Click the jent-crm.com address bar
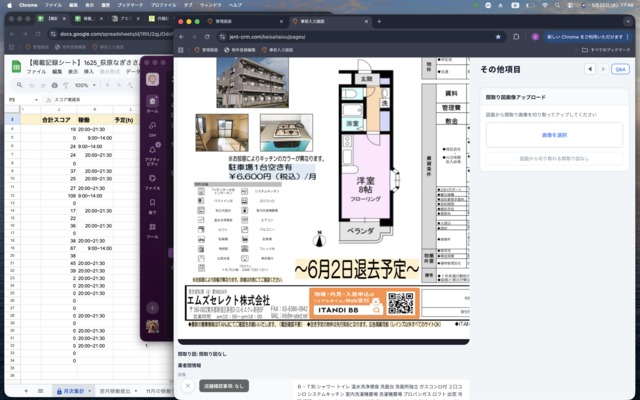 point(360,37)
